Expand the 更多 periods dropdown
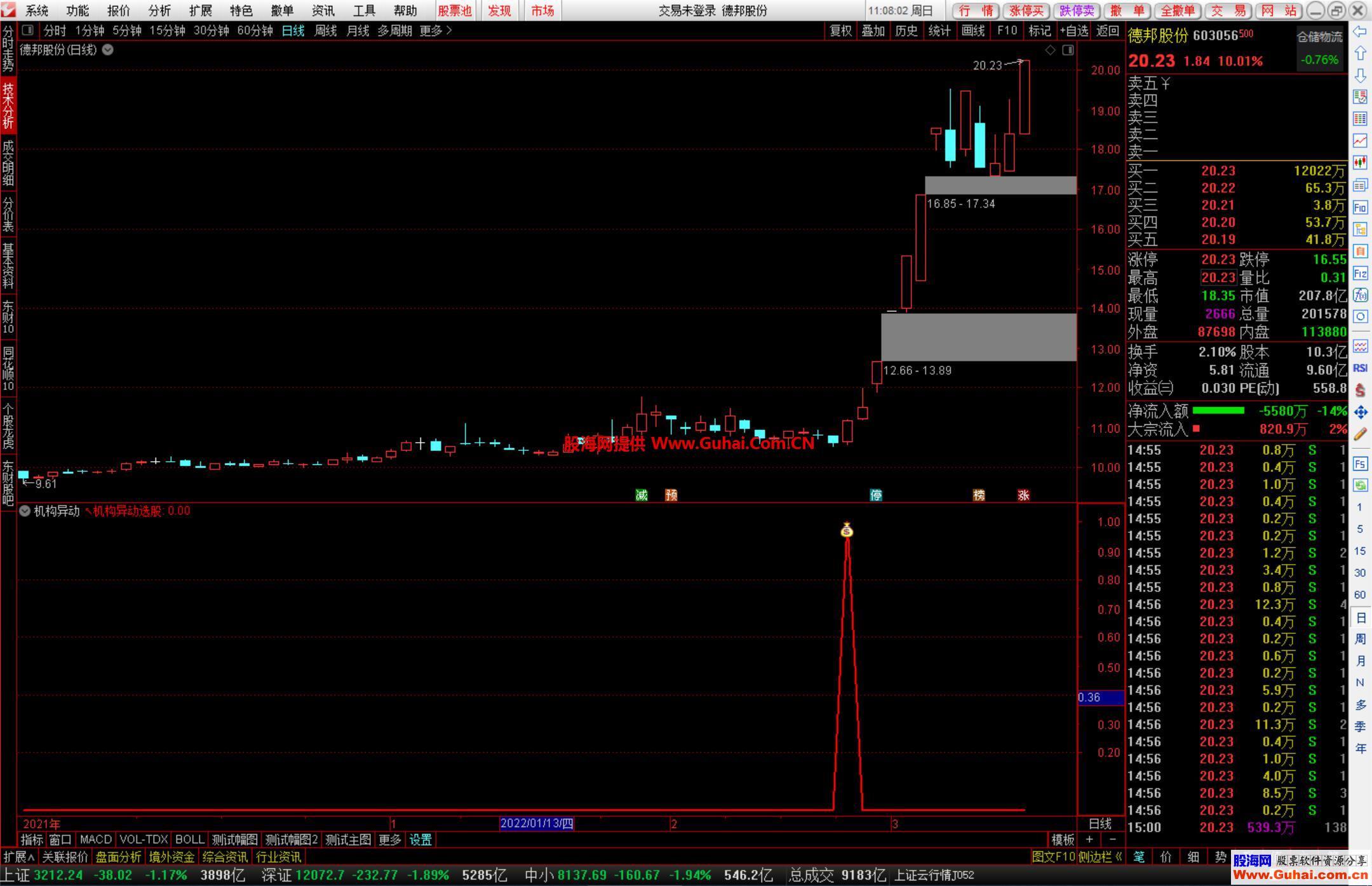The width and height of the screenshot is (1372, 886). click(x=436, y=30)
